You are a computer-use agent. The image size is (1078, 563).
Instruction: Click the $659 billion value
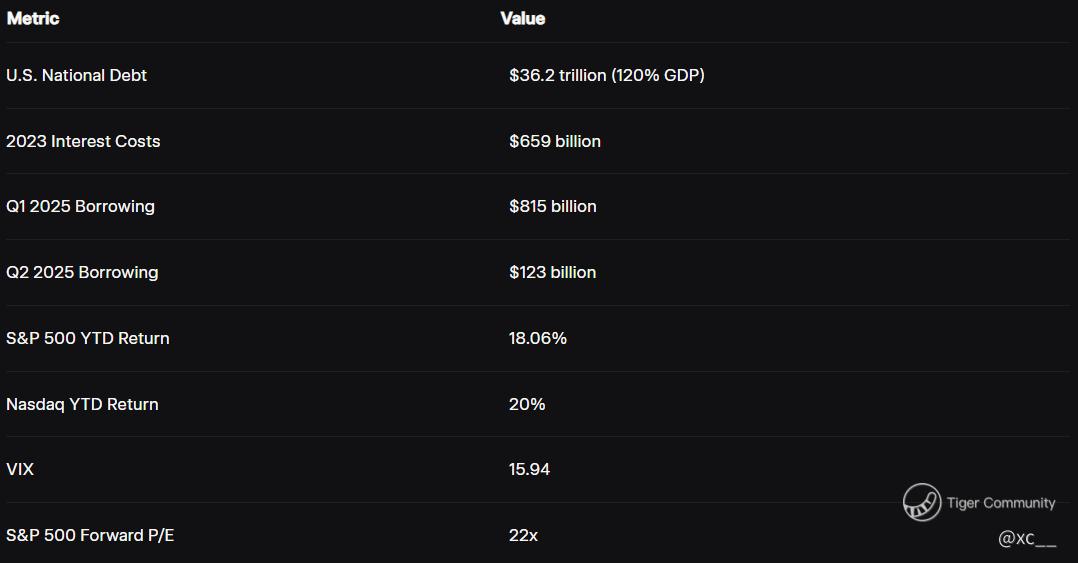554,141
